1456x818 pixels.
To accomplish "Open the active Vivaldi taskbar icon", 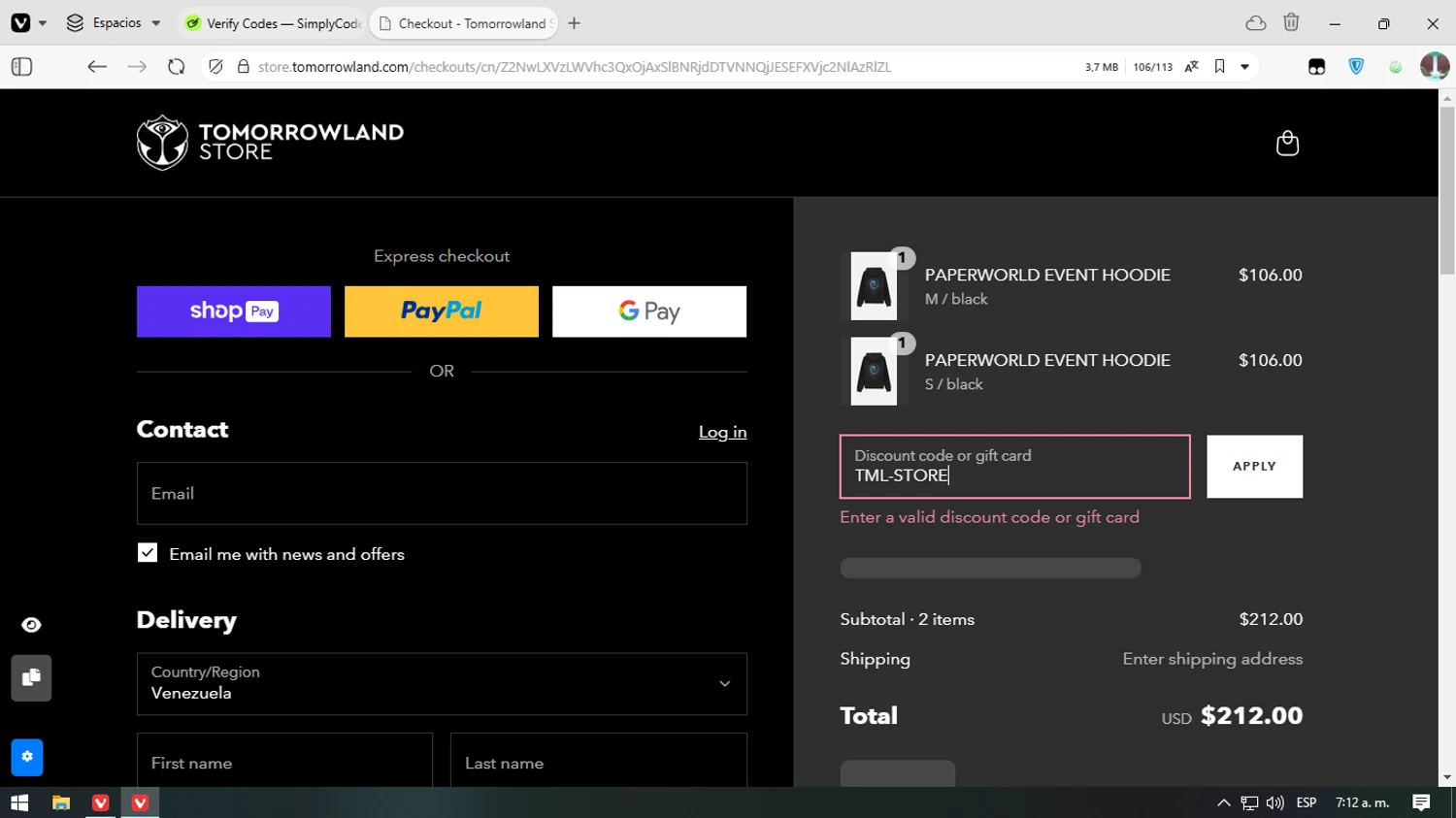I will [x=140, y=802].
